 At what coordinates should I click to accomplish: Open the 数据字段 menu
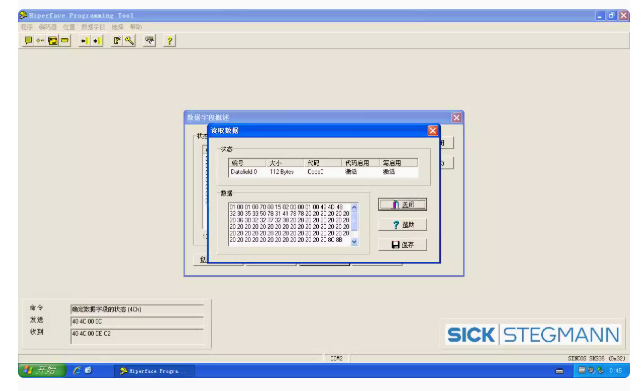click(x=93, y=27)
